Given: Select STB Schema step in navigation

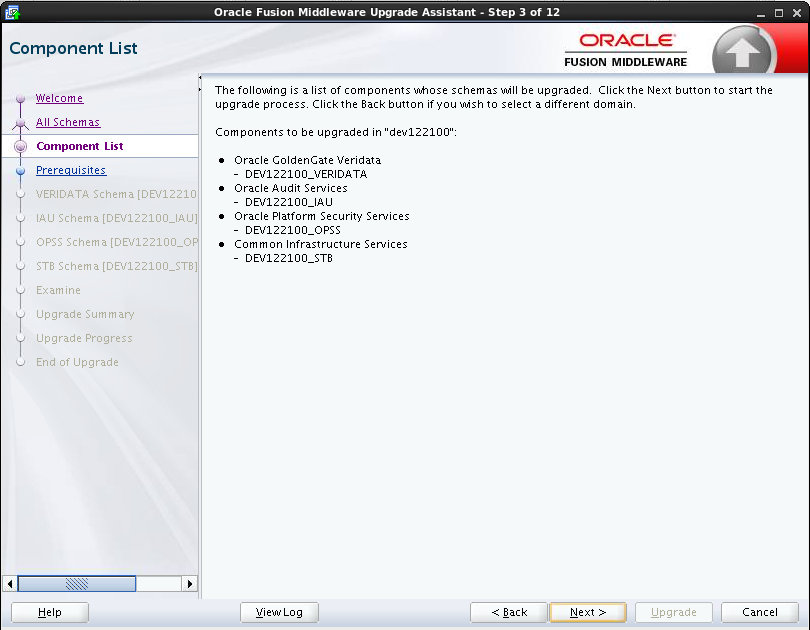Looking at the screenshot, I should click(116, 266).
